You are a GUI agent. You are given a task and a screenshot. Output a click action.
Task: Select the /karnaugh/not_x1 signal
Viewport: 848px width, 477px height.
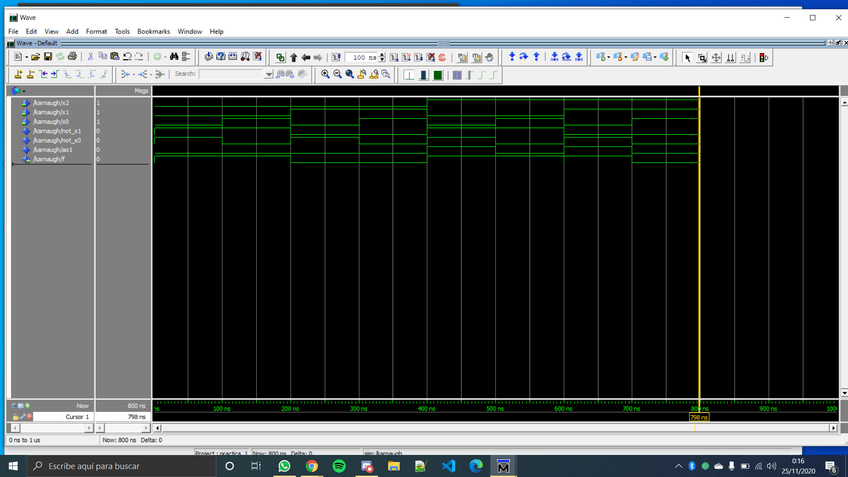[56, 131]
